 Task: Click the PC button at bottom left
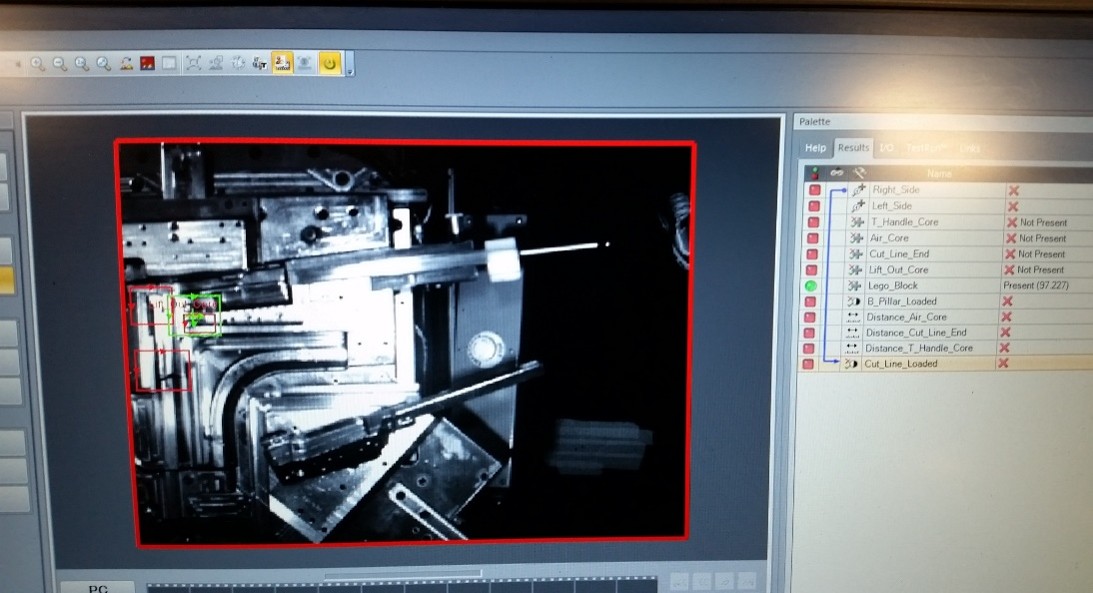98,586
